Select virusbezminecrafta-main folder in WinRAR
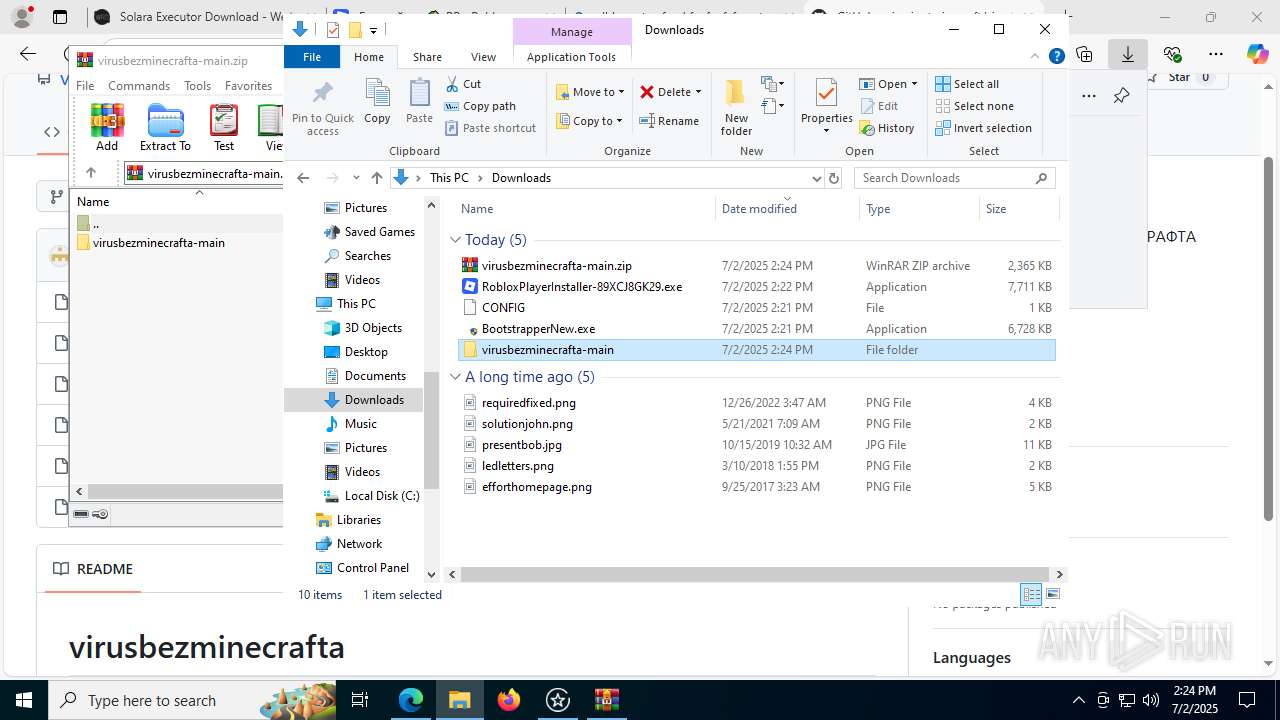Screen dimensions: 1280x720 (158, 243)
